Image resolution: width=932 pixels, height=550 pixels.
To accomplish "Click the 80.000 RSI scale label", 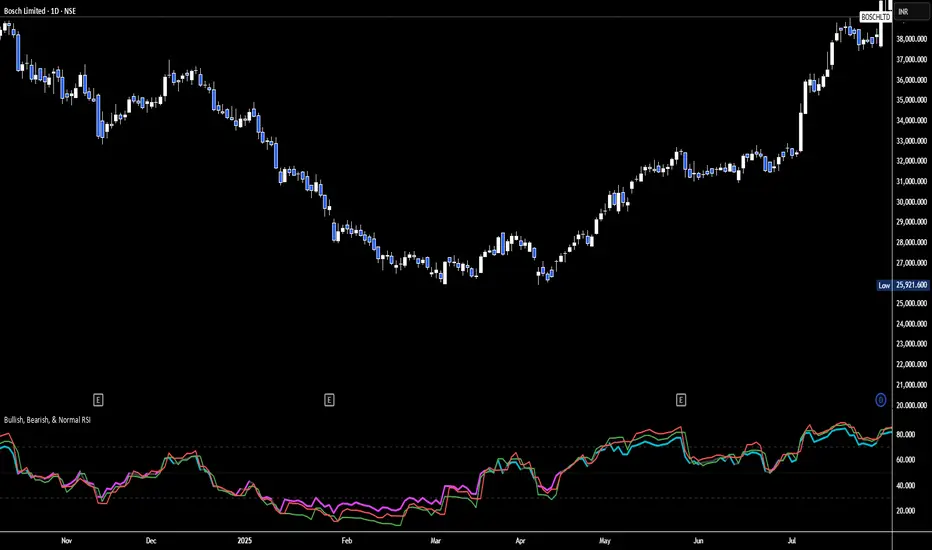I will [906, 435].
